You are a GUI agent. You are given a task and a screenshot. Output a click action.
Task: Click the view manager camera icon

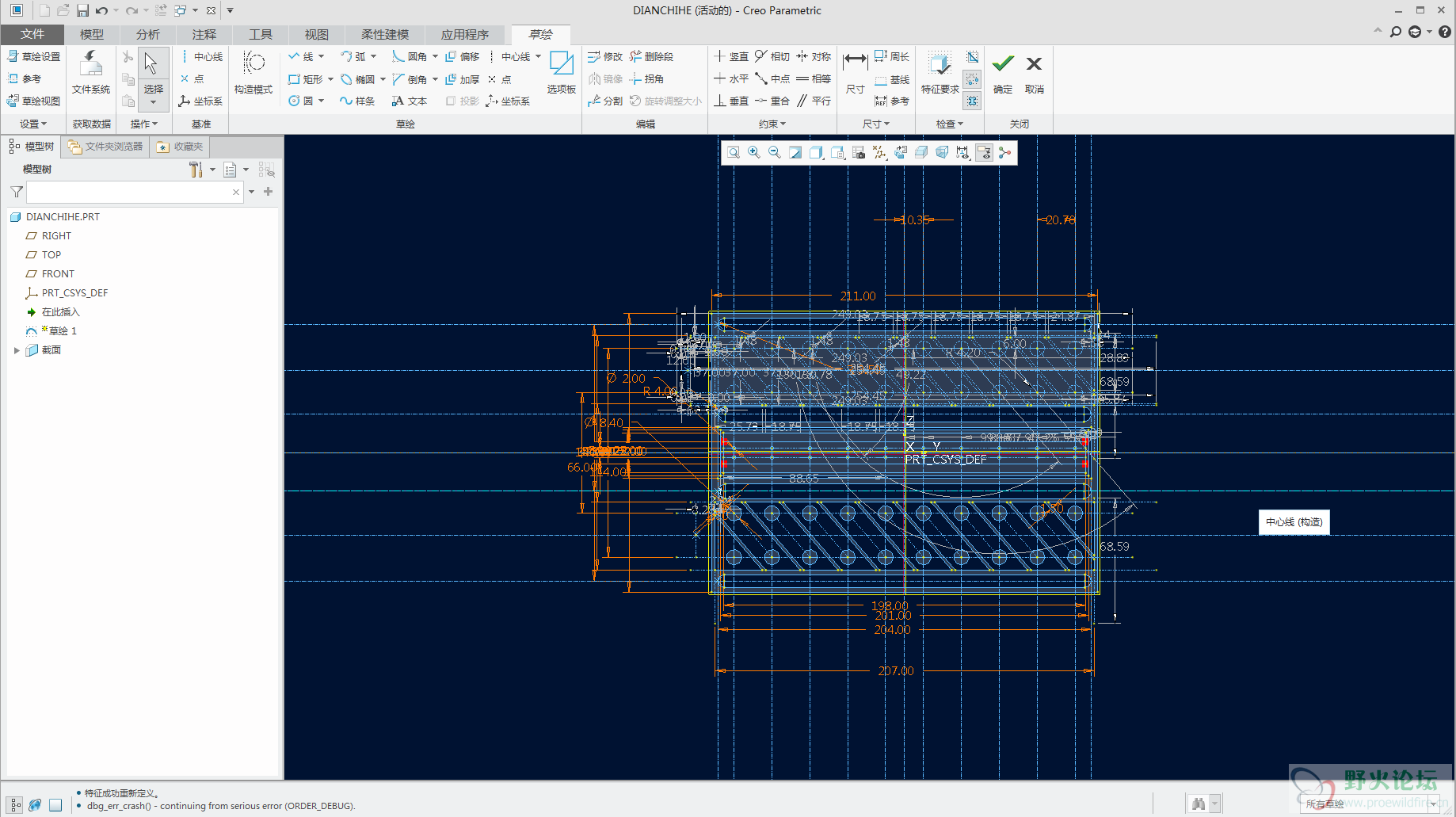[x=859, y=153]
